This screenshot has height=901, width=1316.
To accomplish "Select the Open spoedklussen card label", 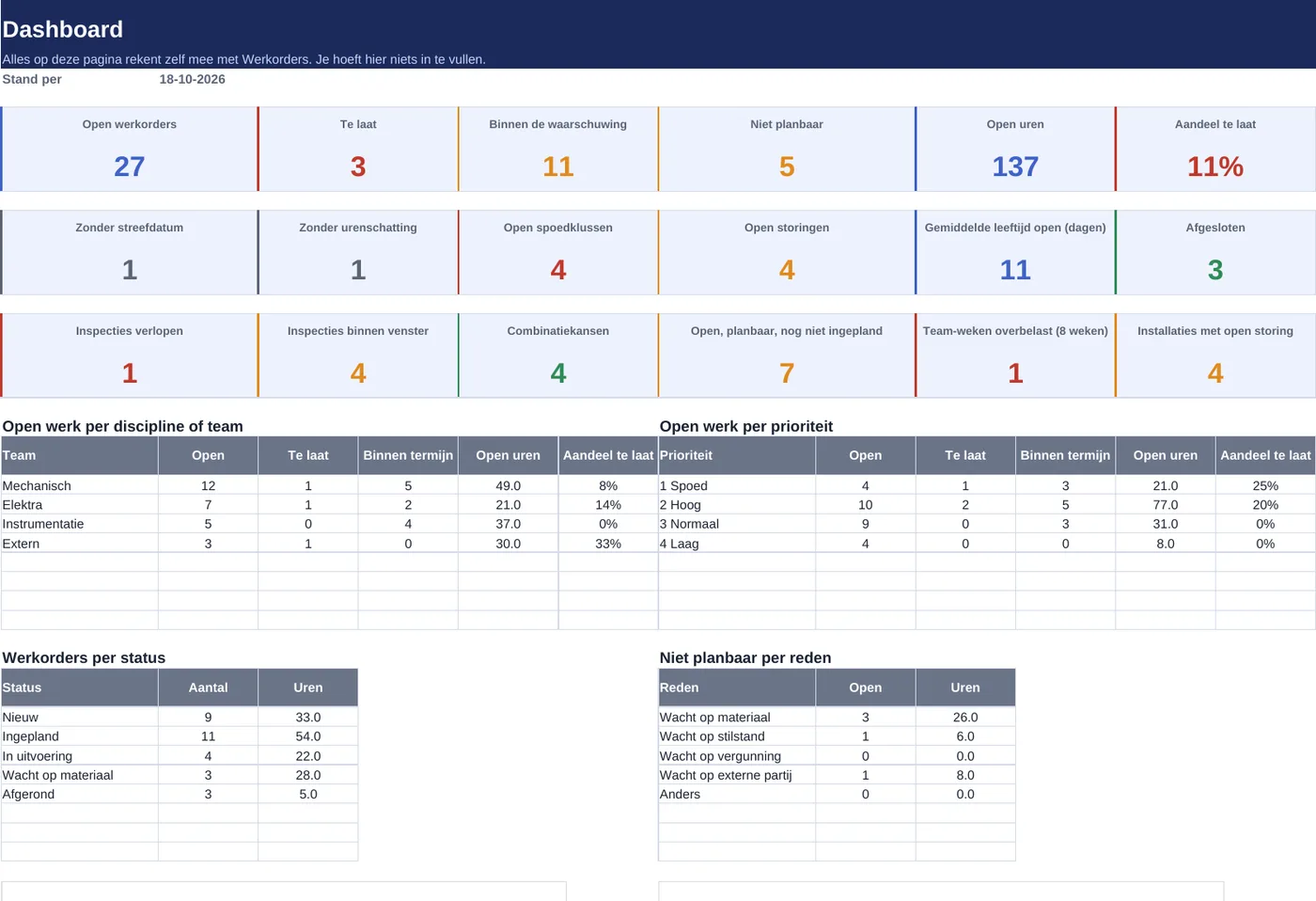I will coord(558,228).
